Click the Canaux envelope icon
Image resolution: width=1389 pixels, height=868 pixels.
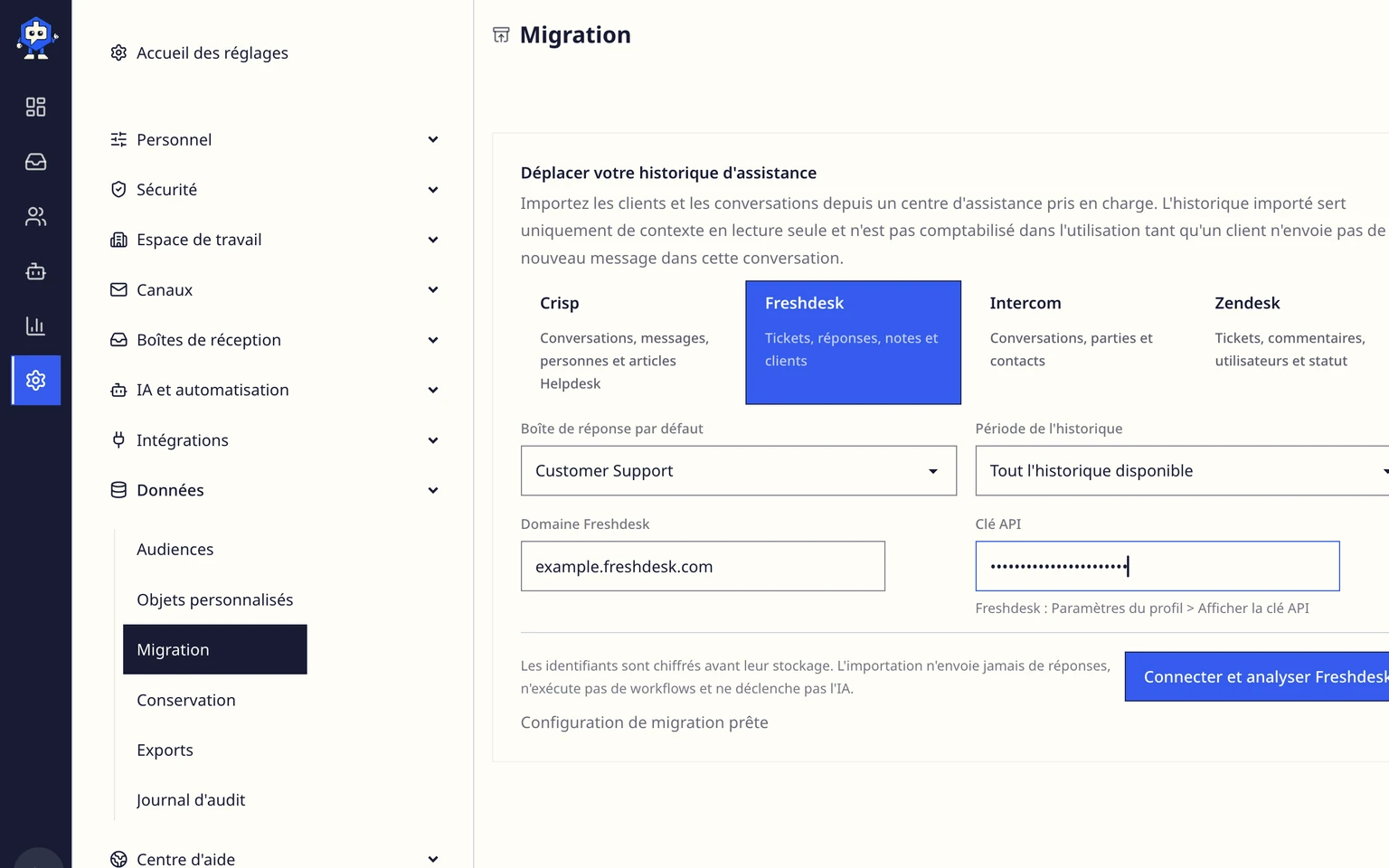point(118,289)
